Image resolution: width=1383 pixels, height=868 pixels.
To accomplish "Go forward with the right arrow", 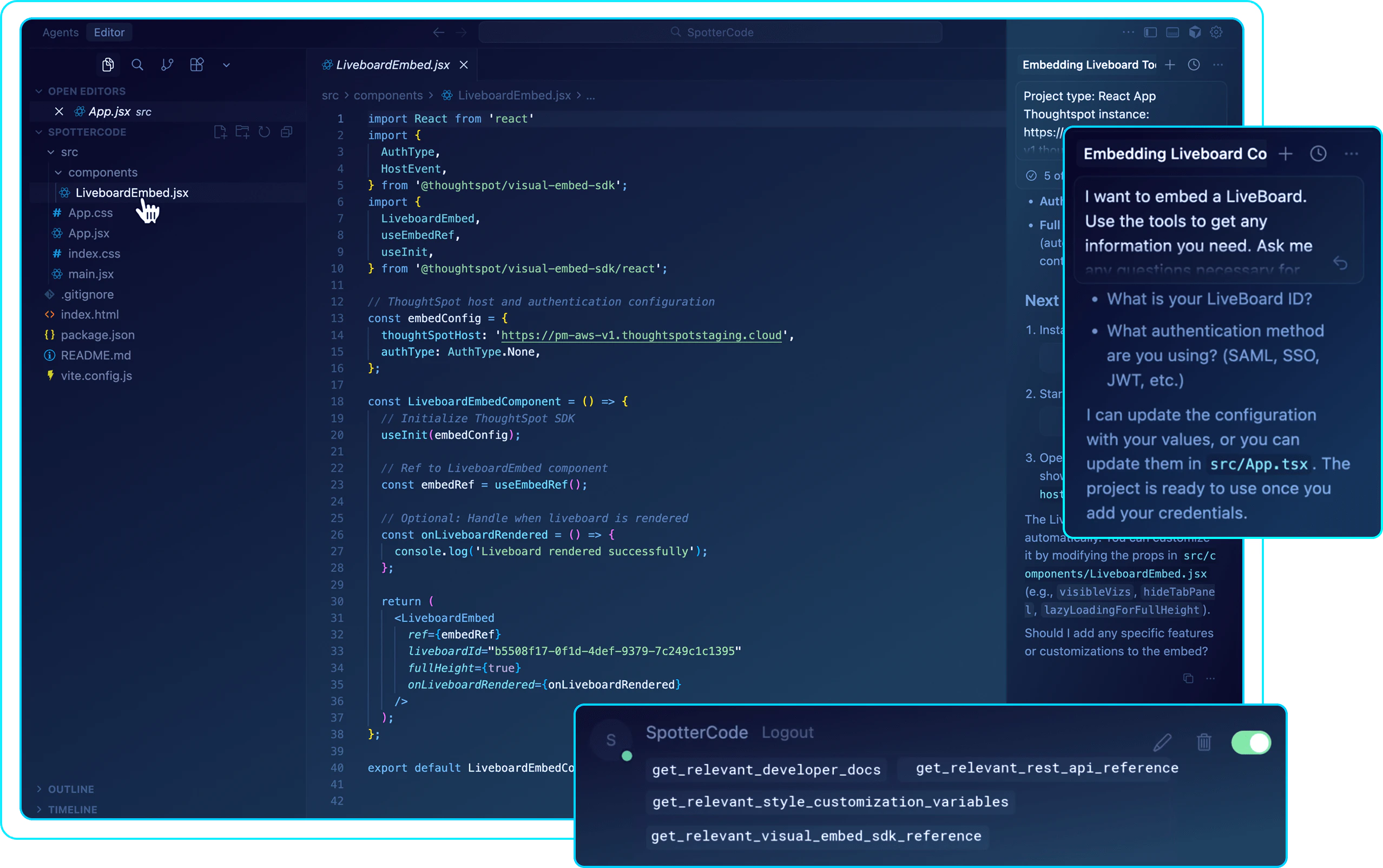I will [462, 32].
